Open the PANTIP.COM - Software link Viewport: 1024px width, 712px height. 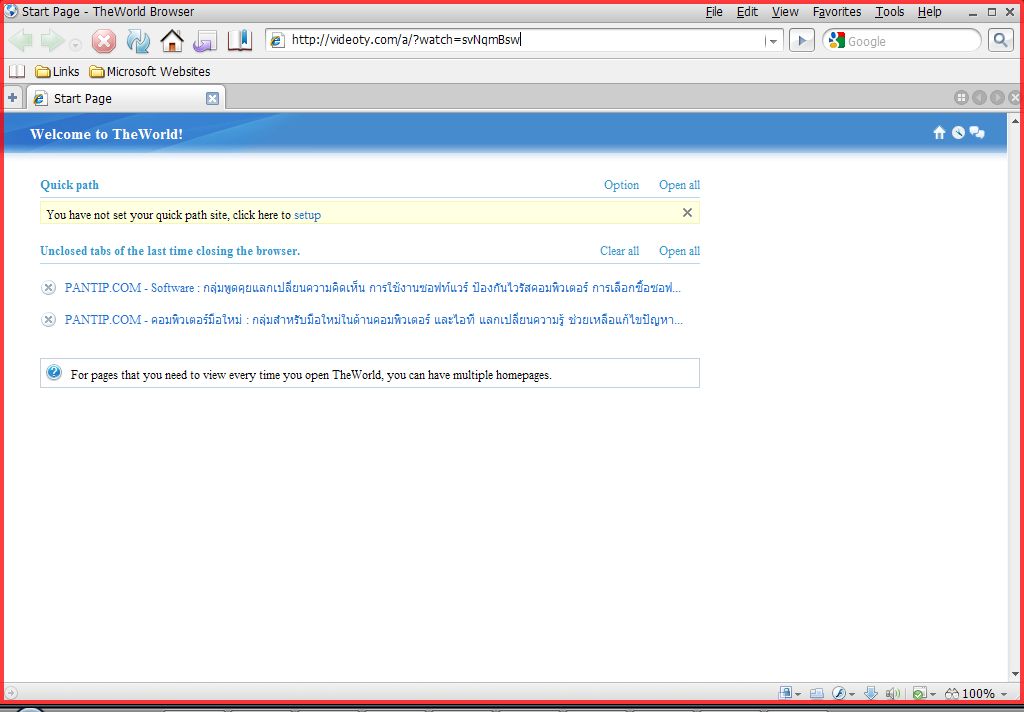tap(372, 287)
